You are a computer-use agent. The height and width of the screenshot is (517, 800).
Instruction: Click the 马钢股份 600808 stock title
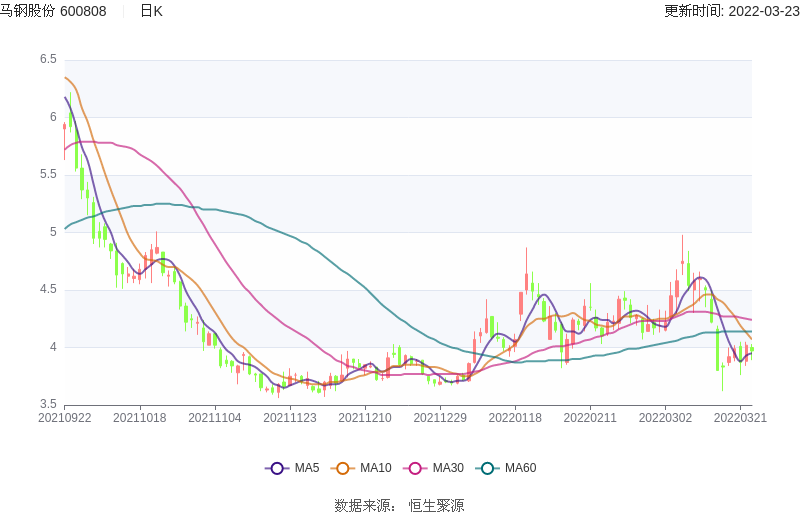54,11
